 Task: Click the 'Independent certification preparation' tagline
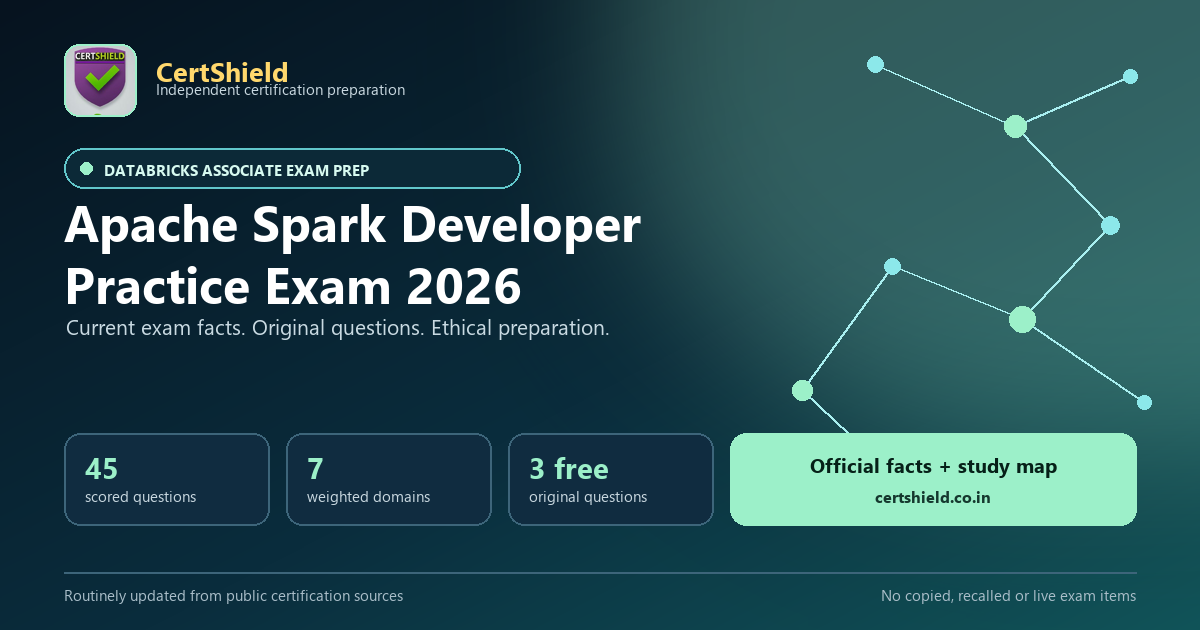click(x=281, y=90)
